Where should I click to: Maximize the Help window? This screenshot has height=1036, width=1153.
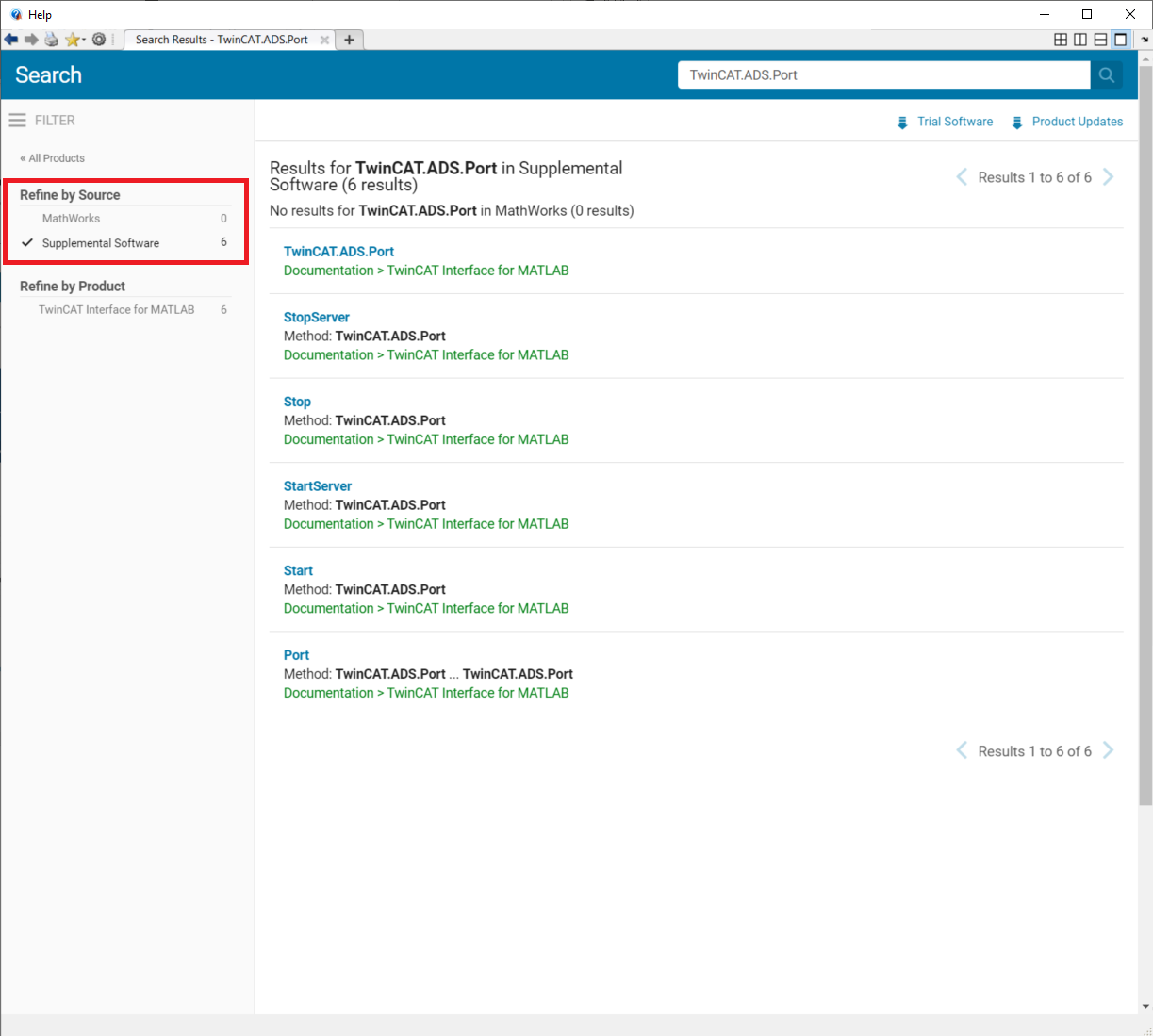(1087, 14)
